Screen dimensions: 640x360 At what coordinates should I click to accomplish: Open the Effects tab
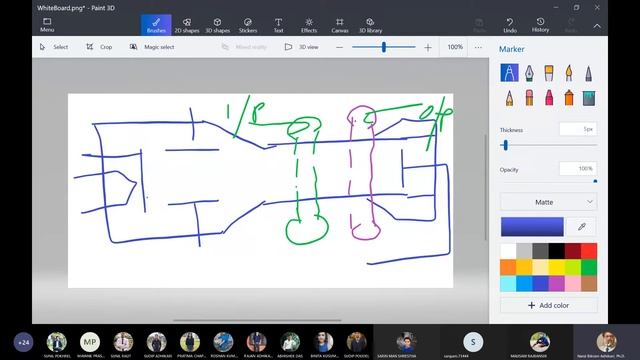[309, 25]
